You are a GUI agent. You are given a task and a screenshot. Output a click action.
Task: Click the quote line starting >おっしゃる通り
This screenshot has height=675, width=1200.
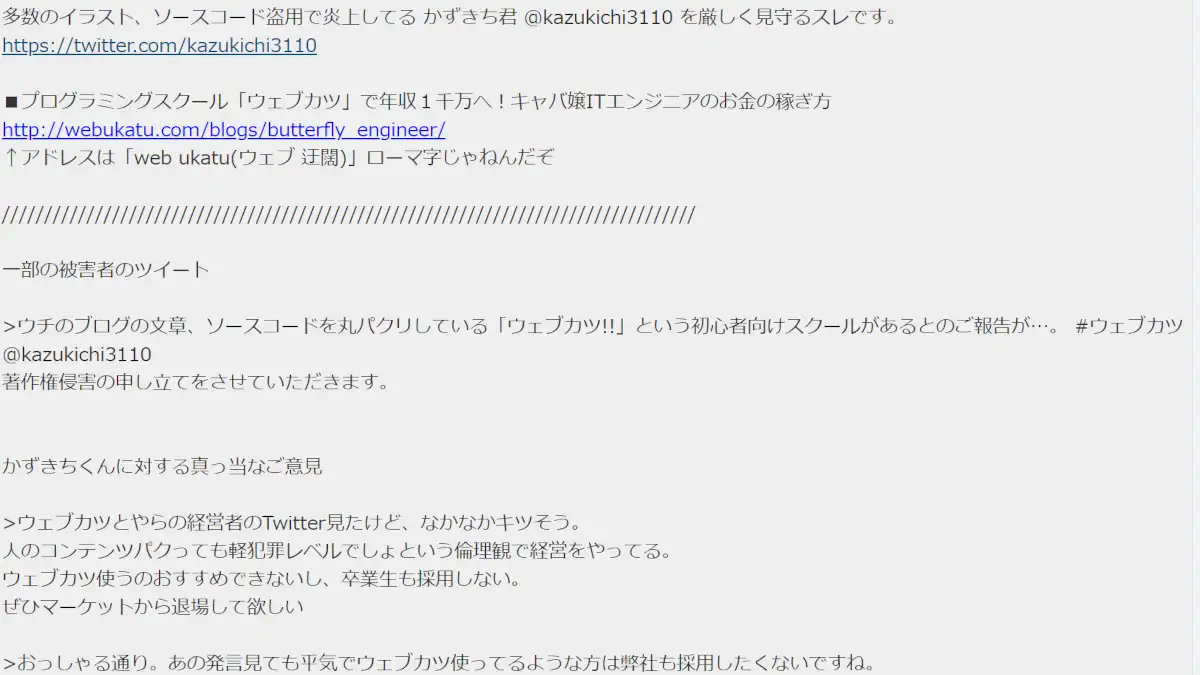[439, 663]
